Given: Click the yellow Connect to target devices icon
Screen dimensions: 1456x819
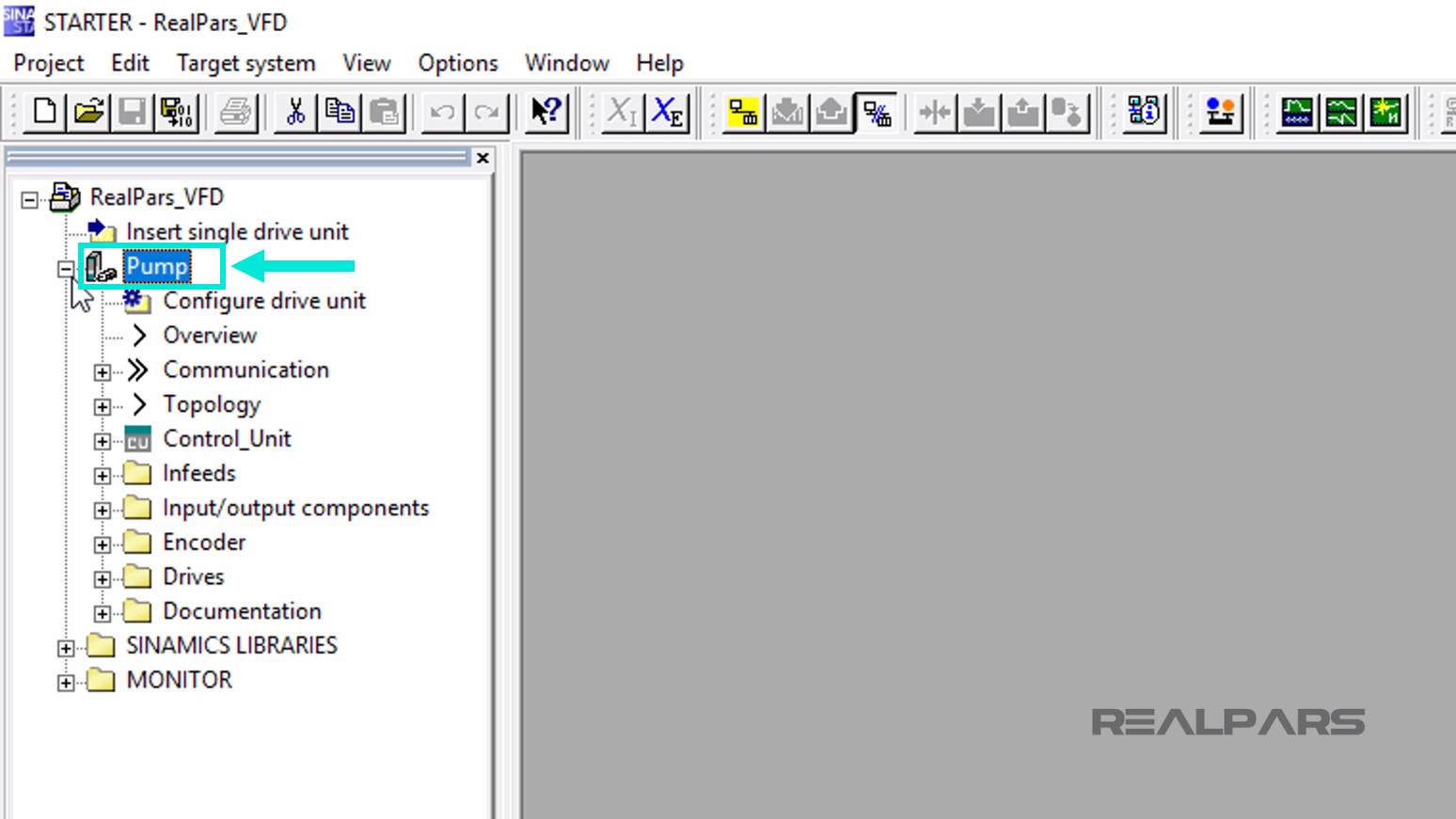Looking at the screenshot, I should [x=743, y=112].
